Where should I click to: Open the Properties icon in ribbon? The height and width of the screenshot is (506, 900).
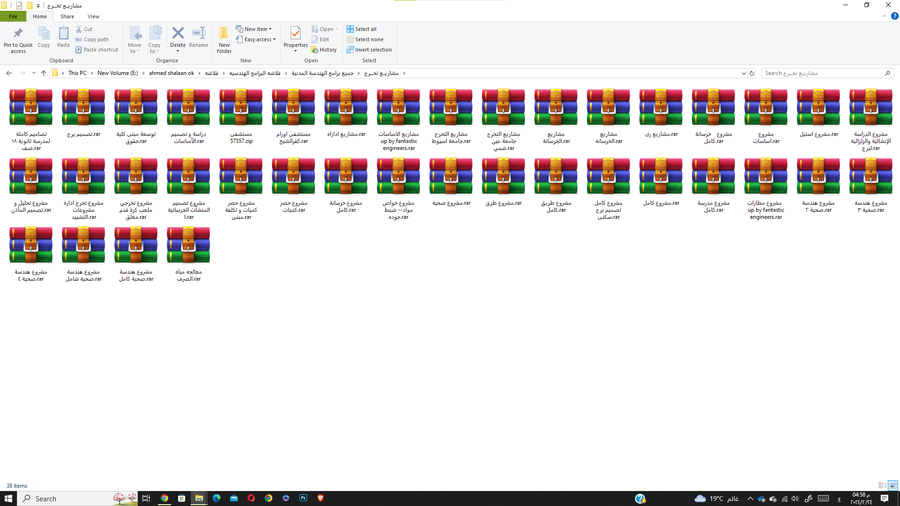pos(295,38)
